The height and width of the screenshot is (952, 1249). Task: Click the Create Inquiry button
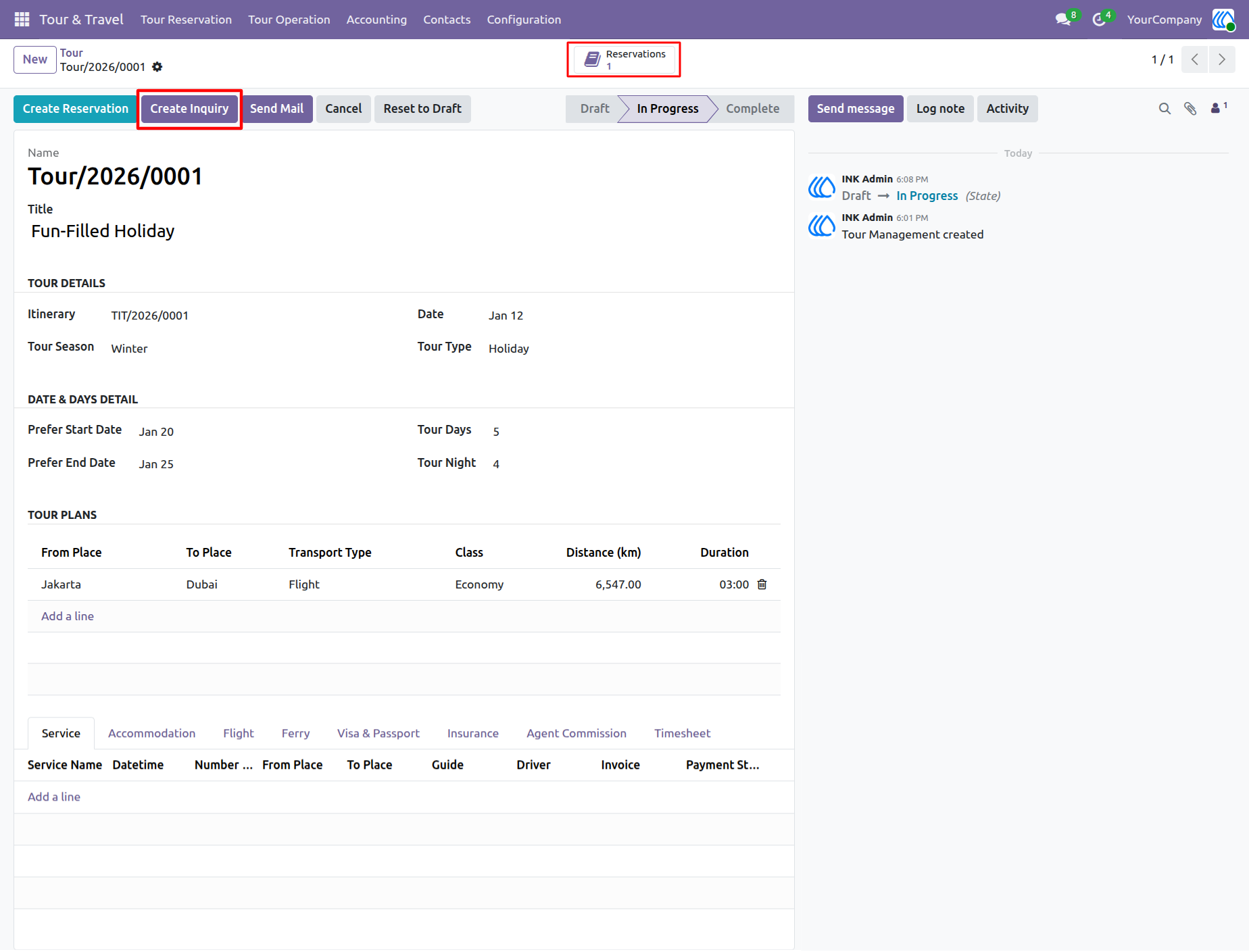click(x=189, y=109)
